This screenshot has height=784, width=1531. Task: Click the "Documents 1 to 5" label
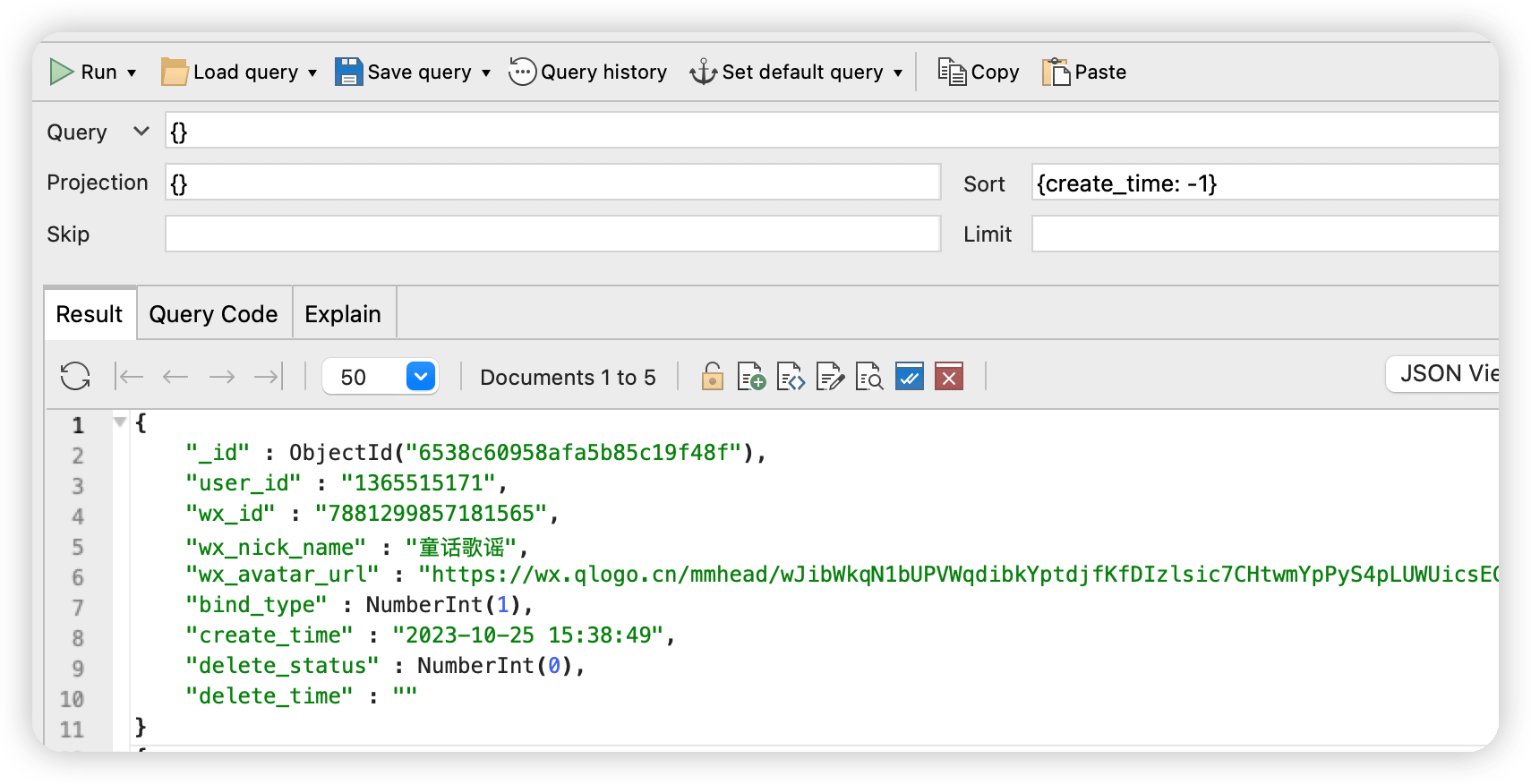pos(568,377)
